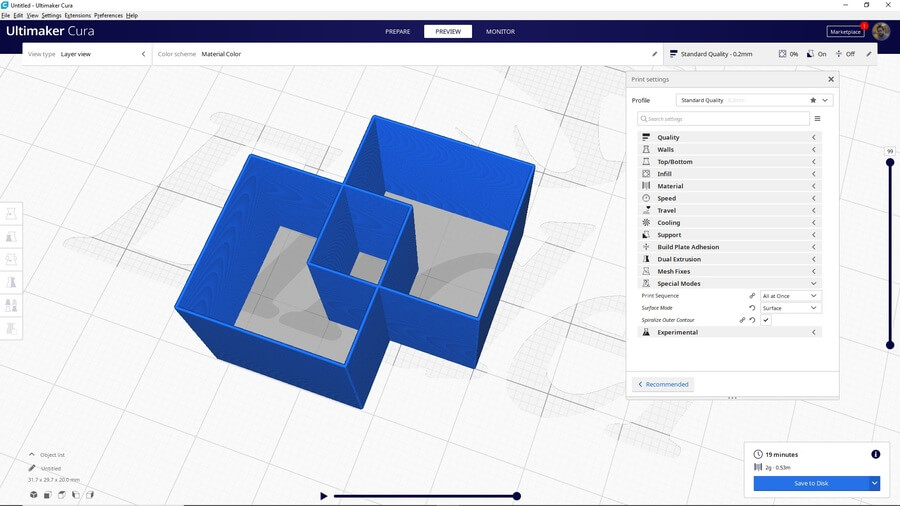Click the Save to Disk button
Image resolution: width=900 pixels, height=506 pixels.
[x=811, y=483]
